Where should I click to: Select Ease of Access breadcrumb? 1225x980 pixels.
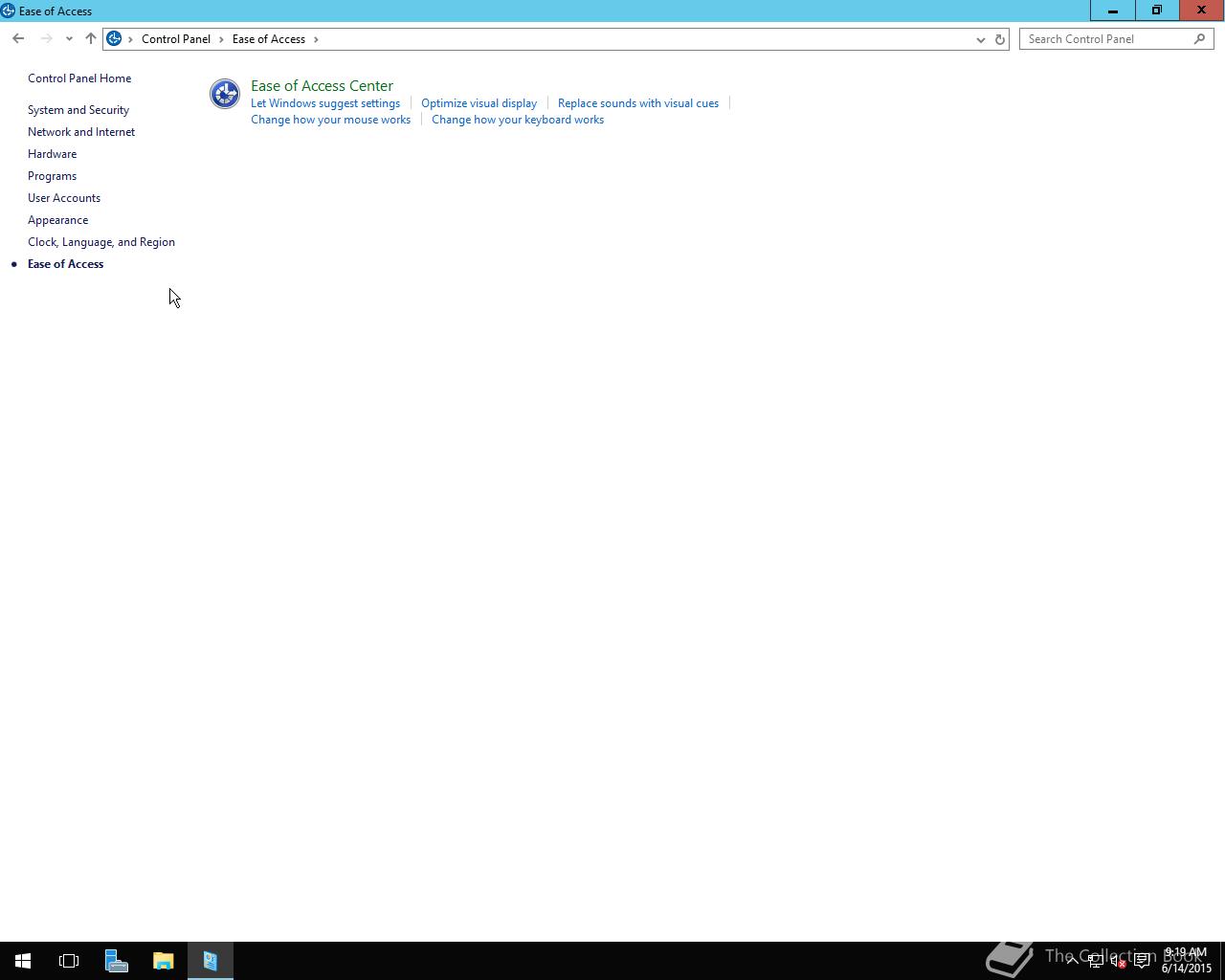(x=269, y=39)
